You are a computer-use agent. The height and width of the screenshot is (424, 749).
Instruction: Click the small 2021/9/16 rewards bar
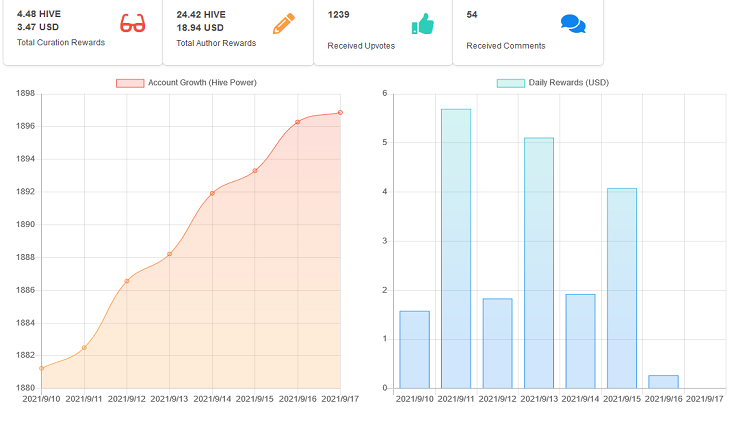coord(663,382)
